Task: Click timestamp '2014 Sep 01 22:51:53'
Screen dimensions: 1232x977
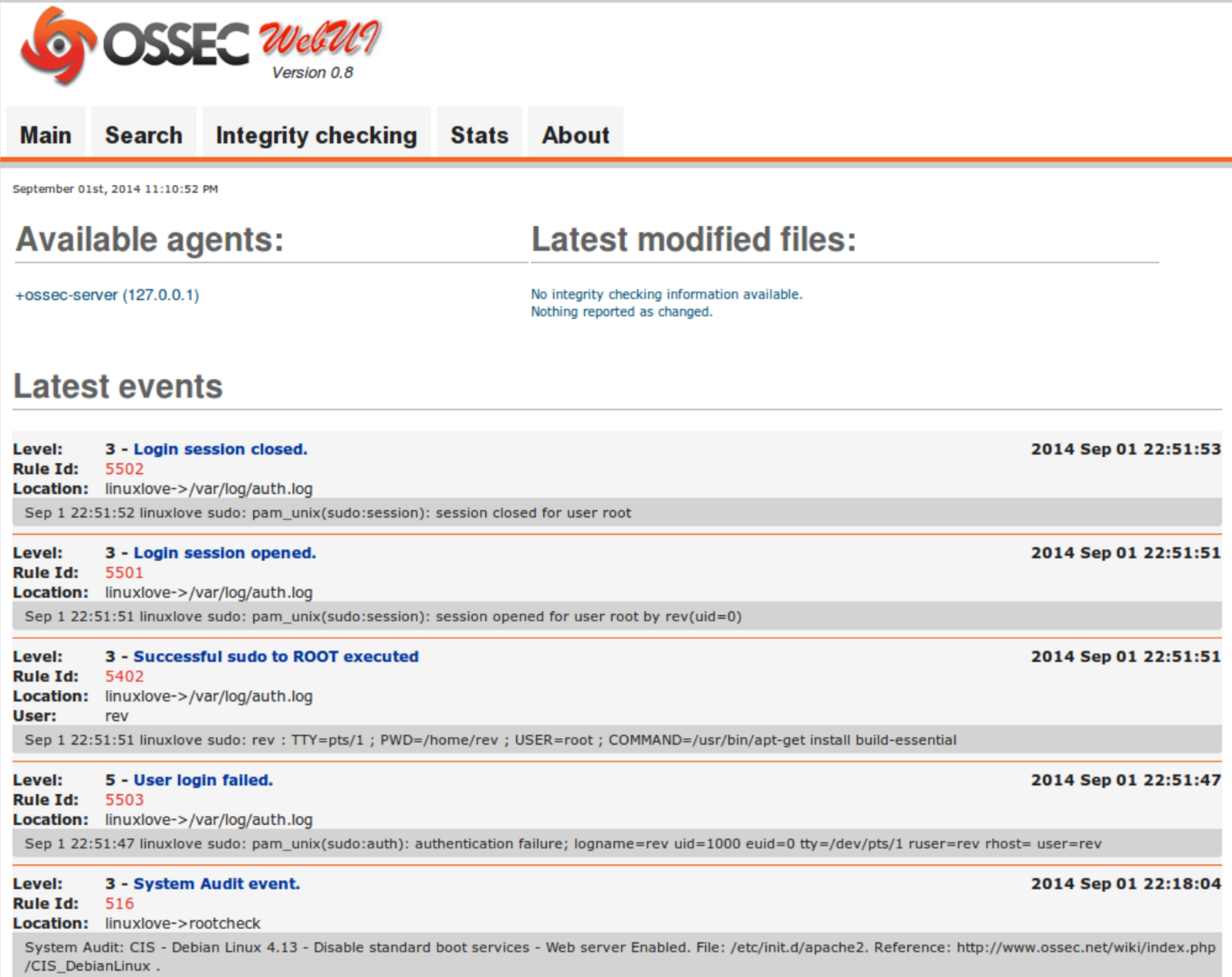Action: pos(1126,449)
